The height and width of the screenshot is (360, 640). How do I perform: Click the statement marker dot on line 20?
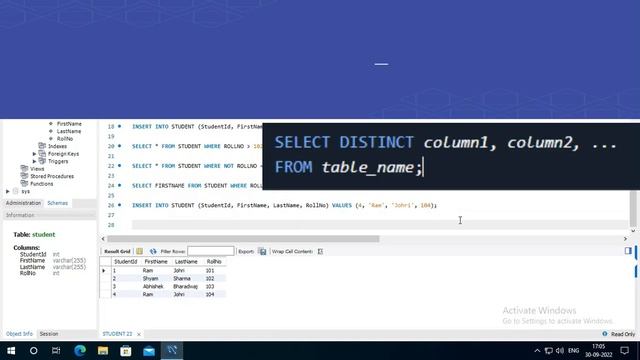point(120,146)
